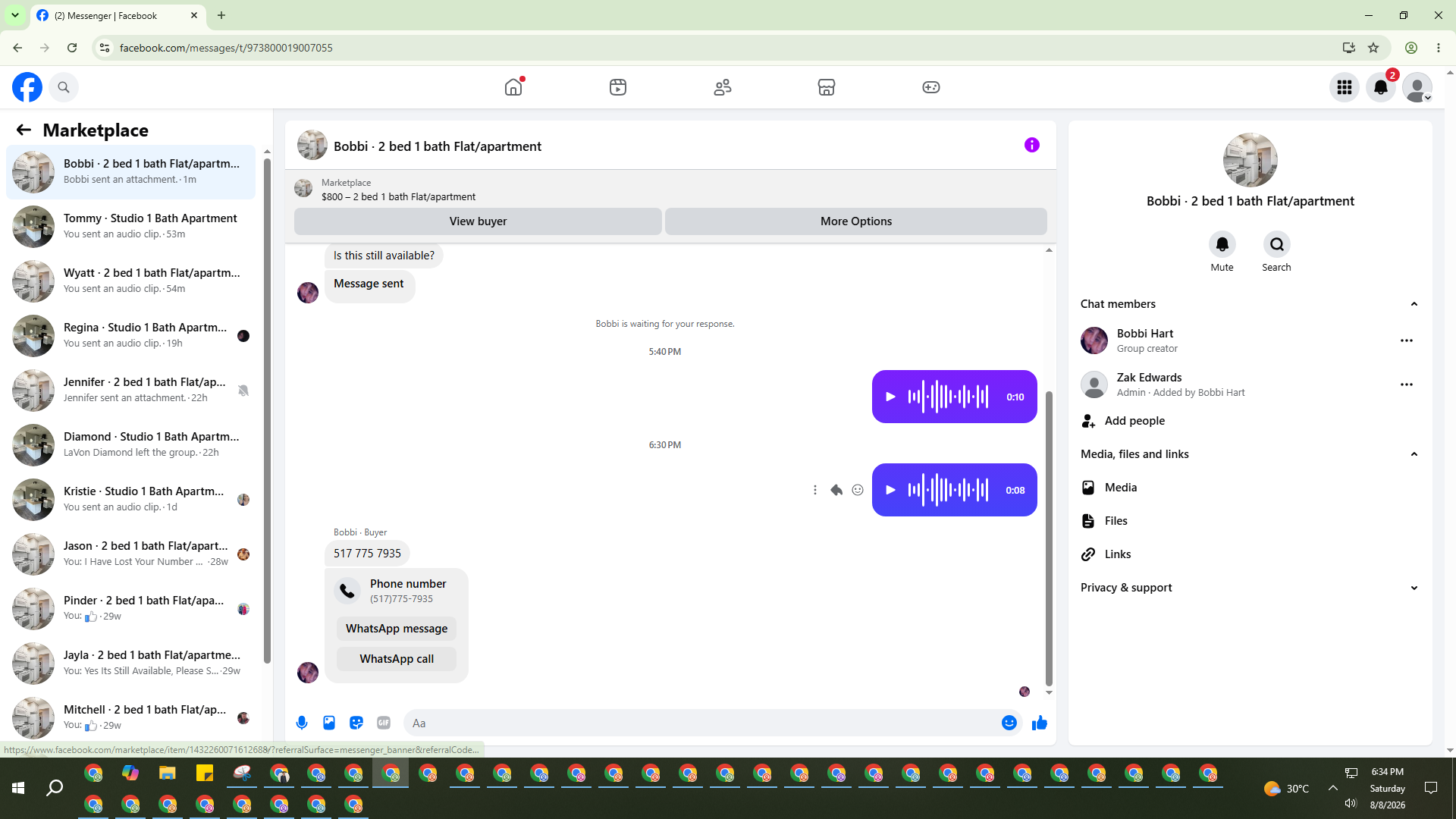Open Diamond · Studio 1 Bath chat

131,444
